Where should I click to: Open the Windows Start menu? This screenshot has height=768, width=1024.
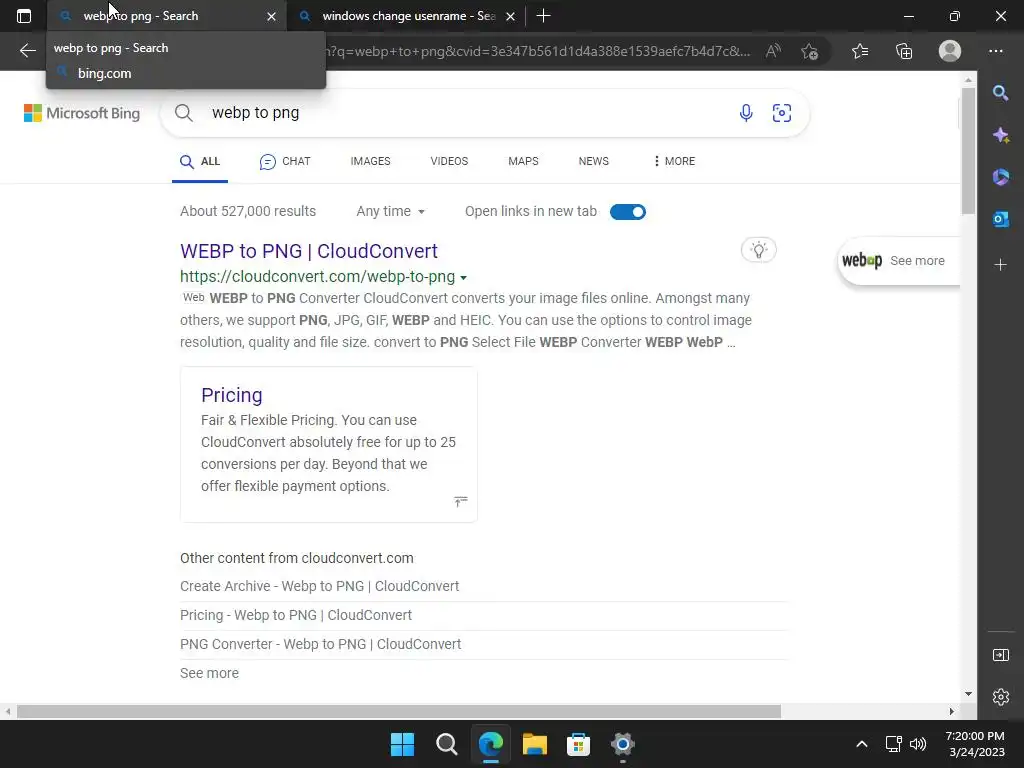pos(402,744)
